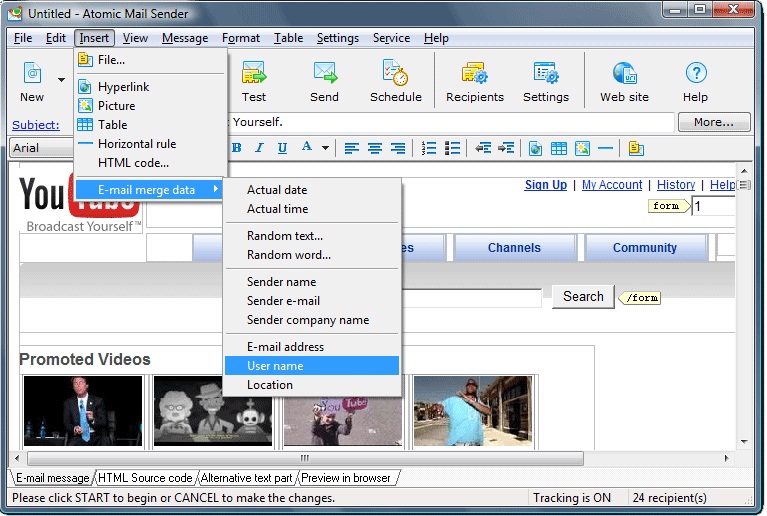This screenshot has width=767, height=516.
Task: Select Random text... entry
Action: (312, 236)
